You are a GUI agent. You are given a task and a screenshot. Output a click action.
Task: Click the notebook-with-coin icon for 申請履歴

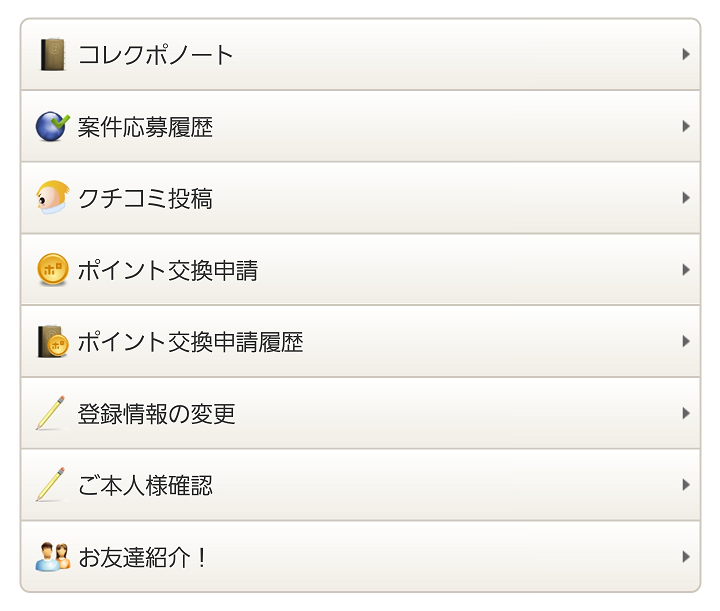53,341
